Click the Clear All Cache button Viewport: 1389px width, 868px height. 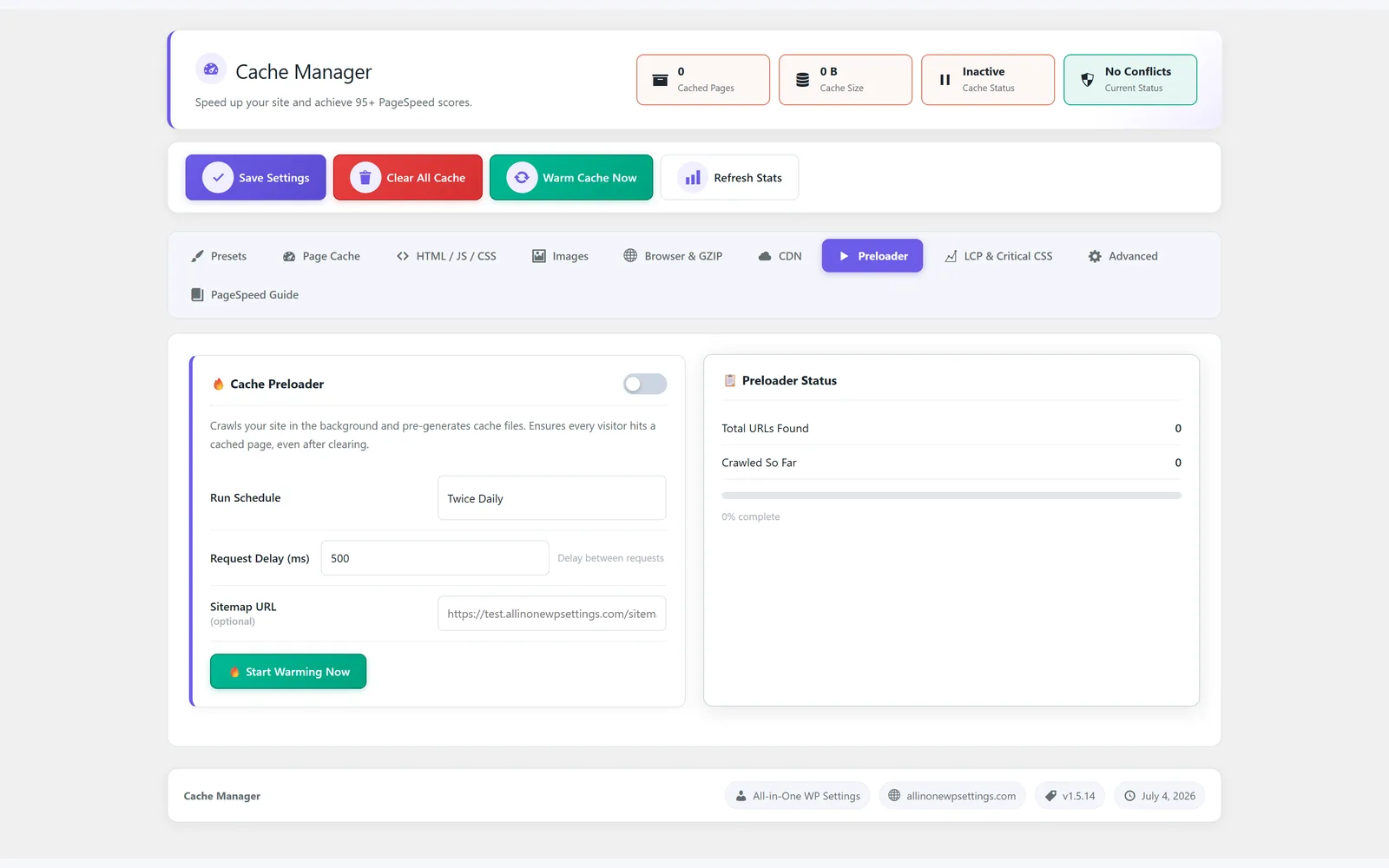(x=407, y=177)
